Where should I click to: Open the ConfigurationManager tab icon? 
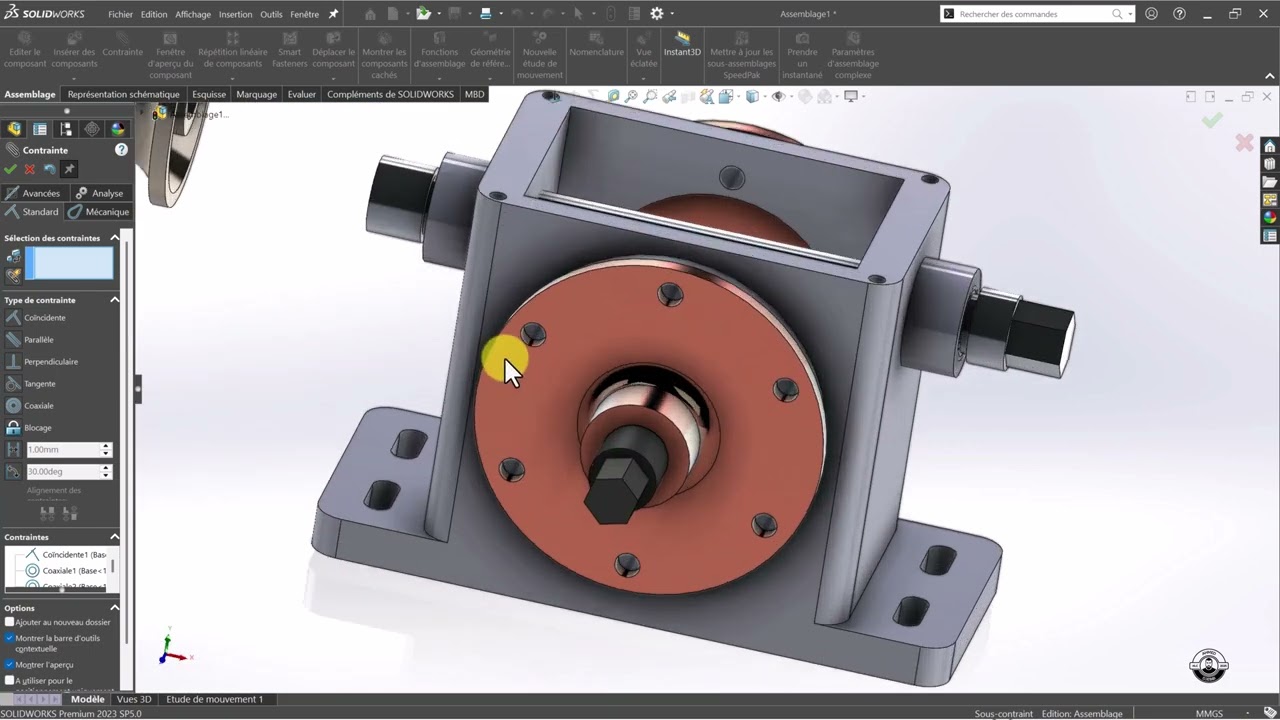(66, 129)
